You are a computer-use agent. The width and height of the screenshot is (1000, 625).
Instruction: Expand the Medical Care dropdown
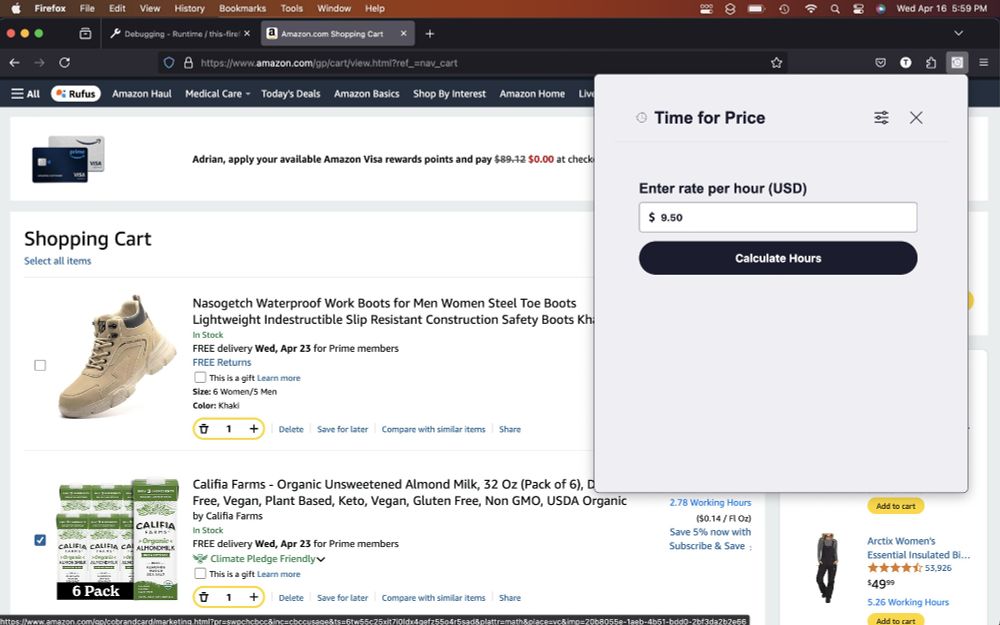tap(217, 94)
